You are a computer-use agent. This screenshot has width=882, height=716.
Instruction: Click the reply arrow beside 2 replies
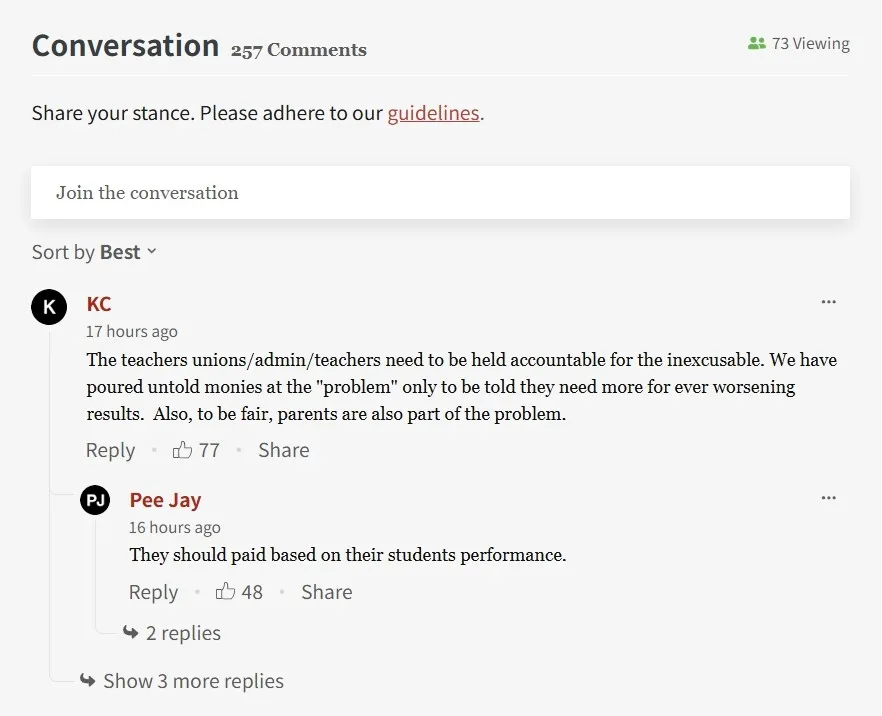[x=130, y=633]
